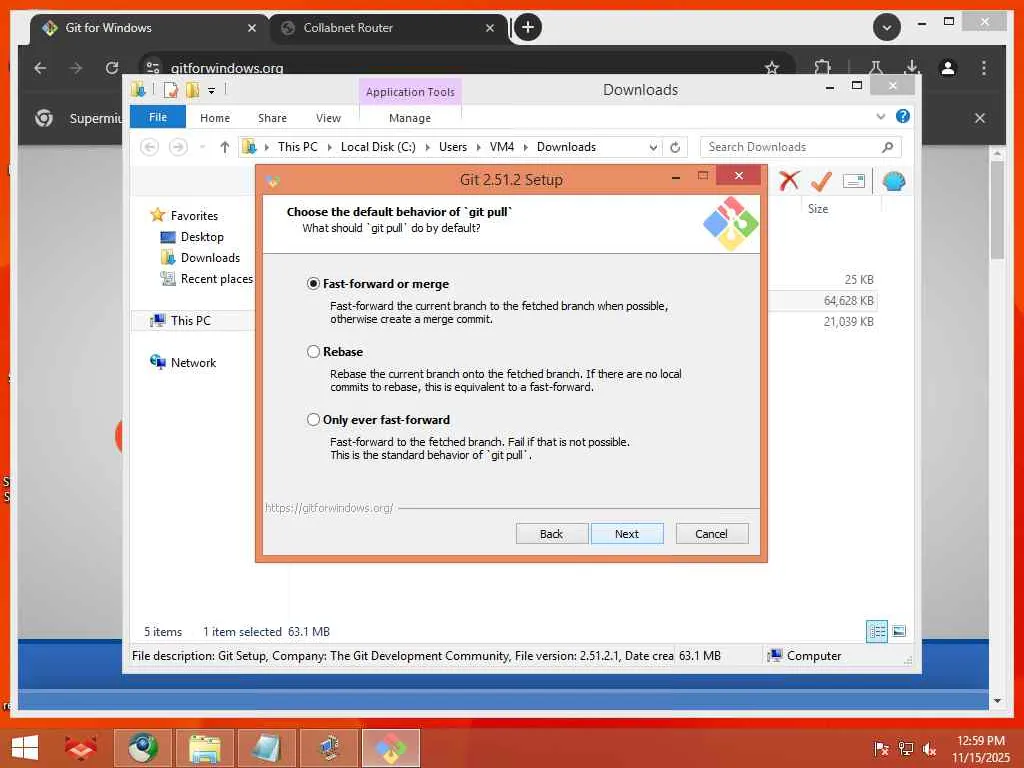This screenshot has height=768, width=1024.
Task: Click the Git logo in the Setup title bar
Action: pyautogui.click(x=273, y=180)
